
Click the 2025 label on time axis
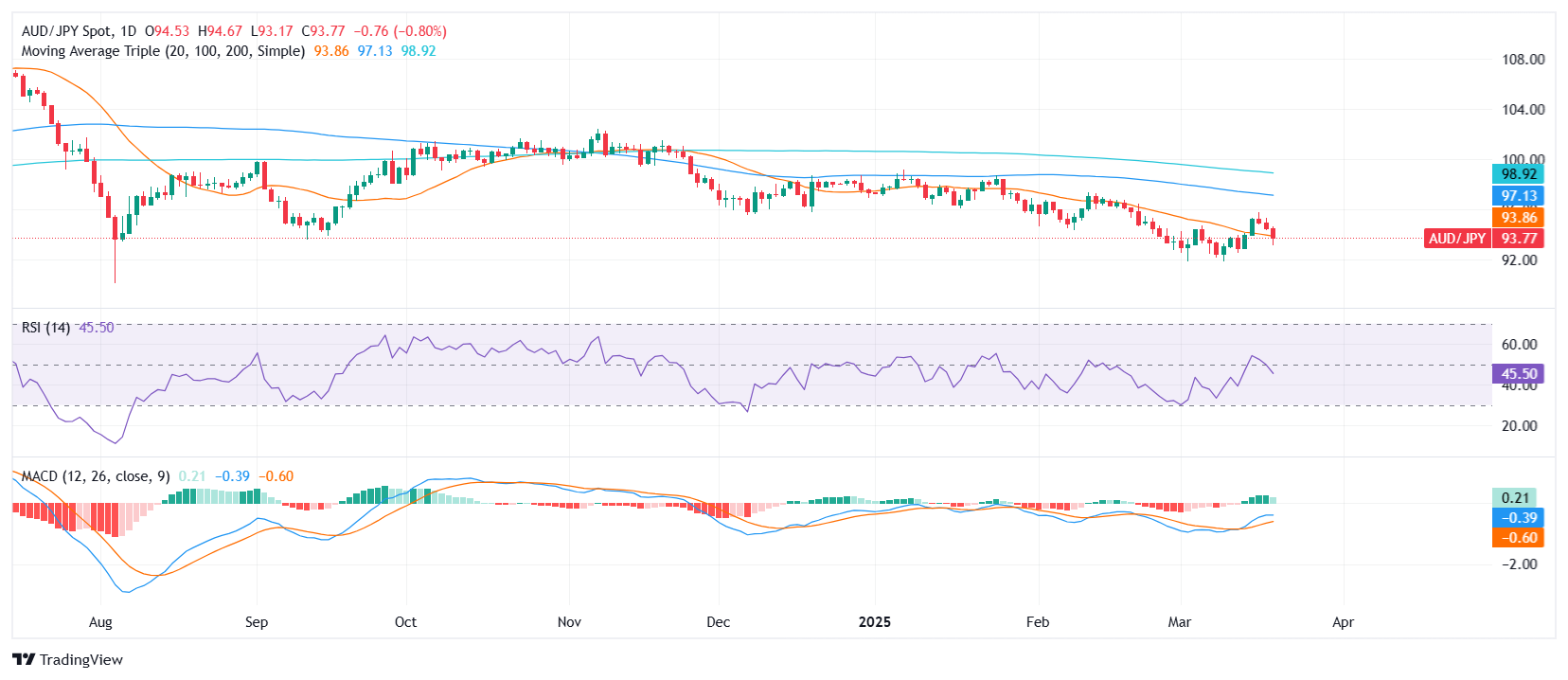click(x=874, y=622)
